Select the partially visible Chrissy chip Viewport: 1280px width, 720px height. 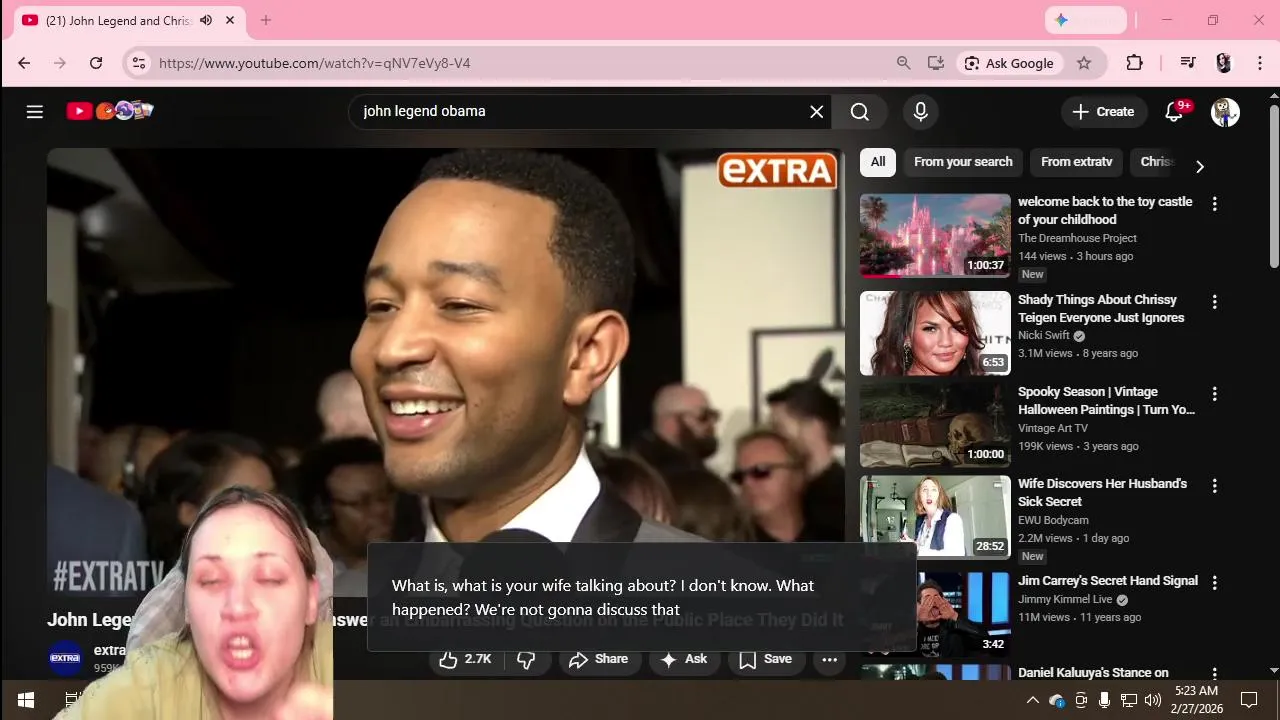point(1157,162)
